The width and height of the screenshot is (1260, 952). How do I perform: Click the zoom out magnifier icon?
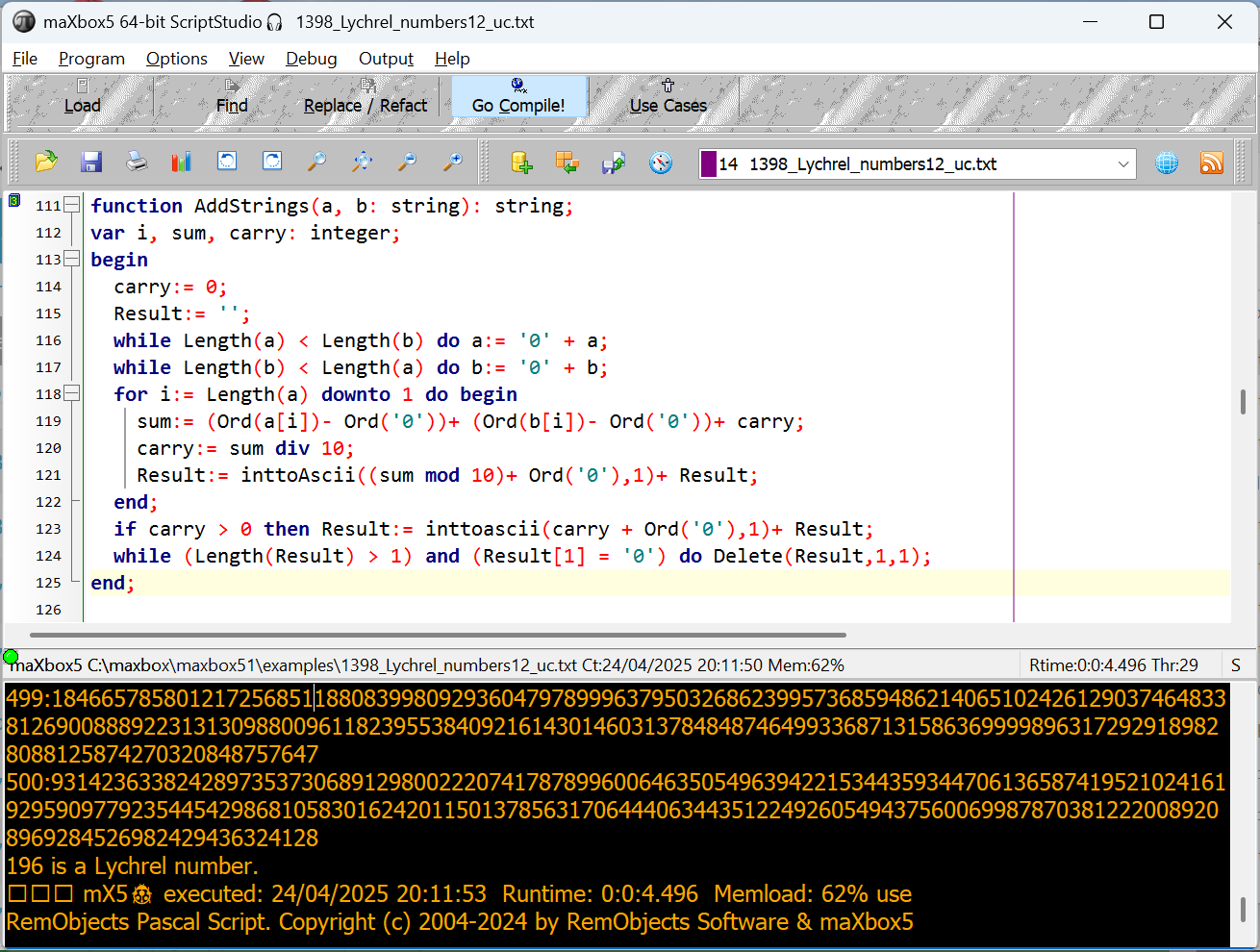[x=407, y=162]
